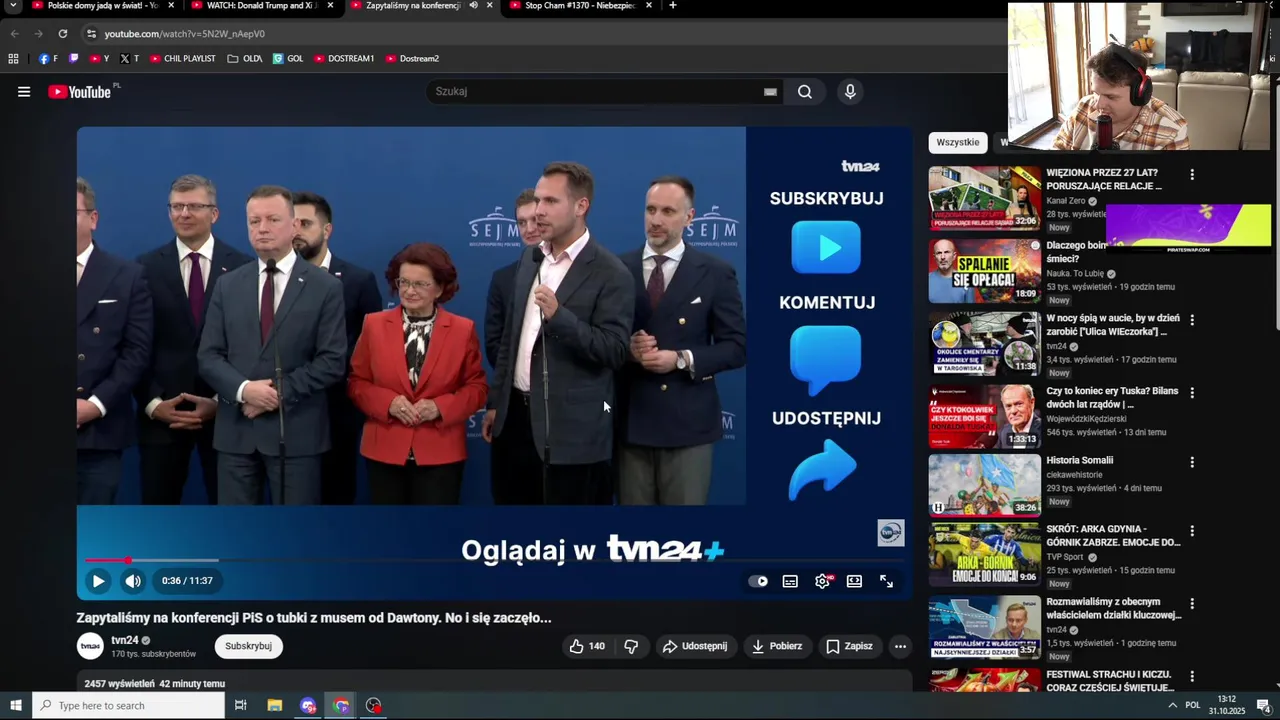
Task: Click in the Szukaj search field
Action: (x=595, y=92)
